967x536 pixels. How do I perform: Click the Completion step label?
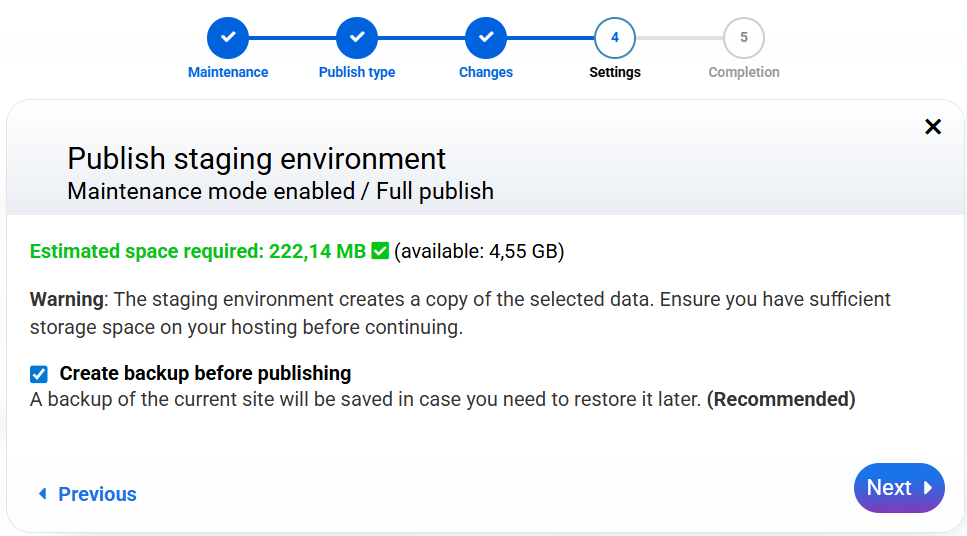pos(743,72)
